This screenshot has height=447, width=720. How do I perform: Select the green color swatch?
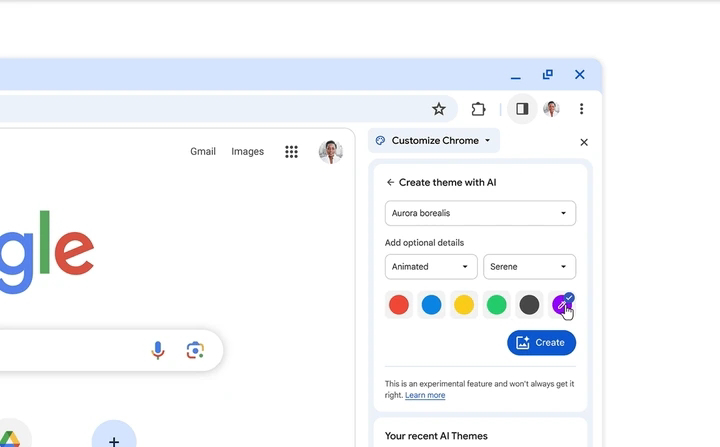(496, 305)
